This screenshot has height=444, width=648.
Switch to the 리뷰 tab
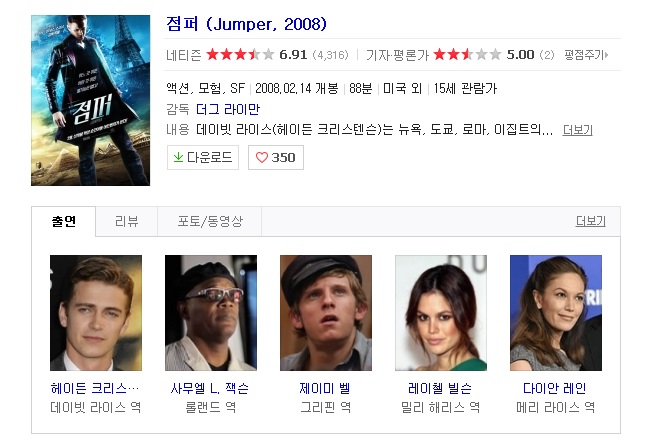pyautogui.click(x=126, y=222)
